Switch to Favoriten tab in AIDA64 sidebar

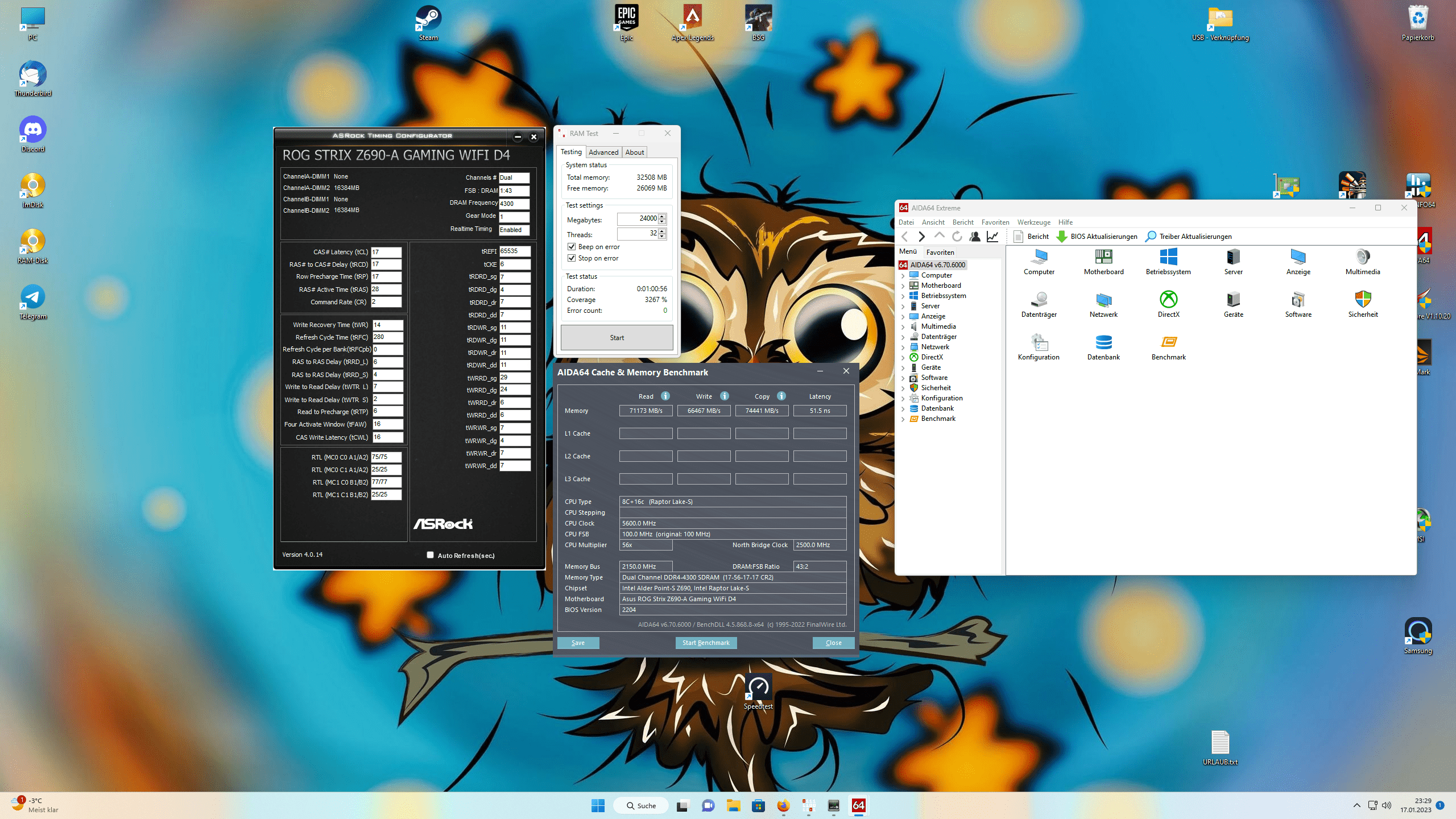pos(940,253)
